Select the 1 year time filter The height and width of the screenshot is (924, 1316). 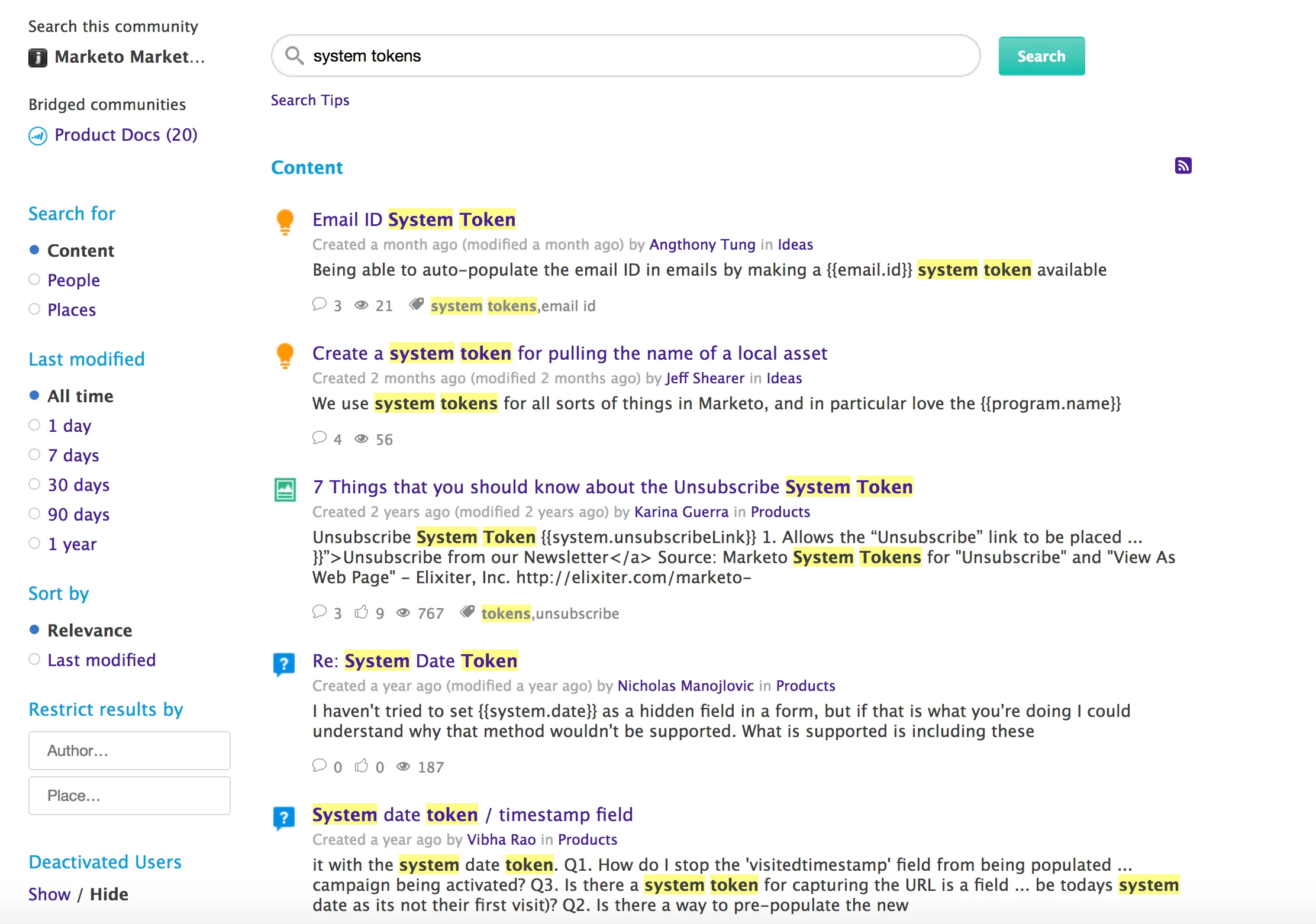pyautogui.click(x=35, y=544)
